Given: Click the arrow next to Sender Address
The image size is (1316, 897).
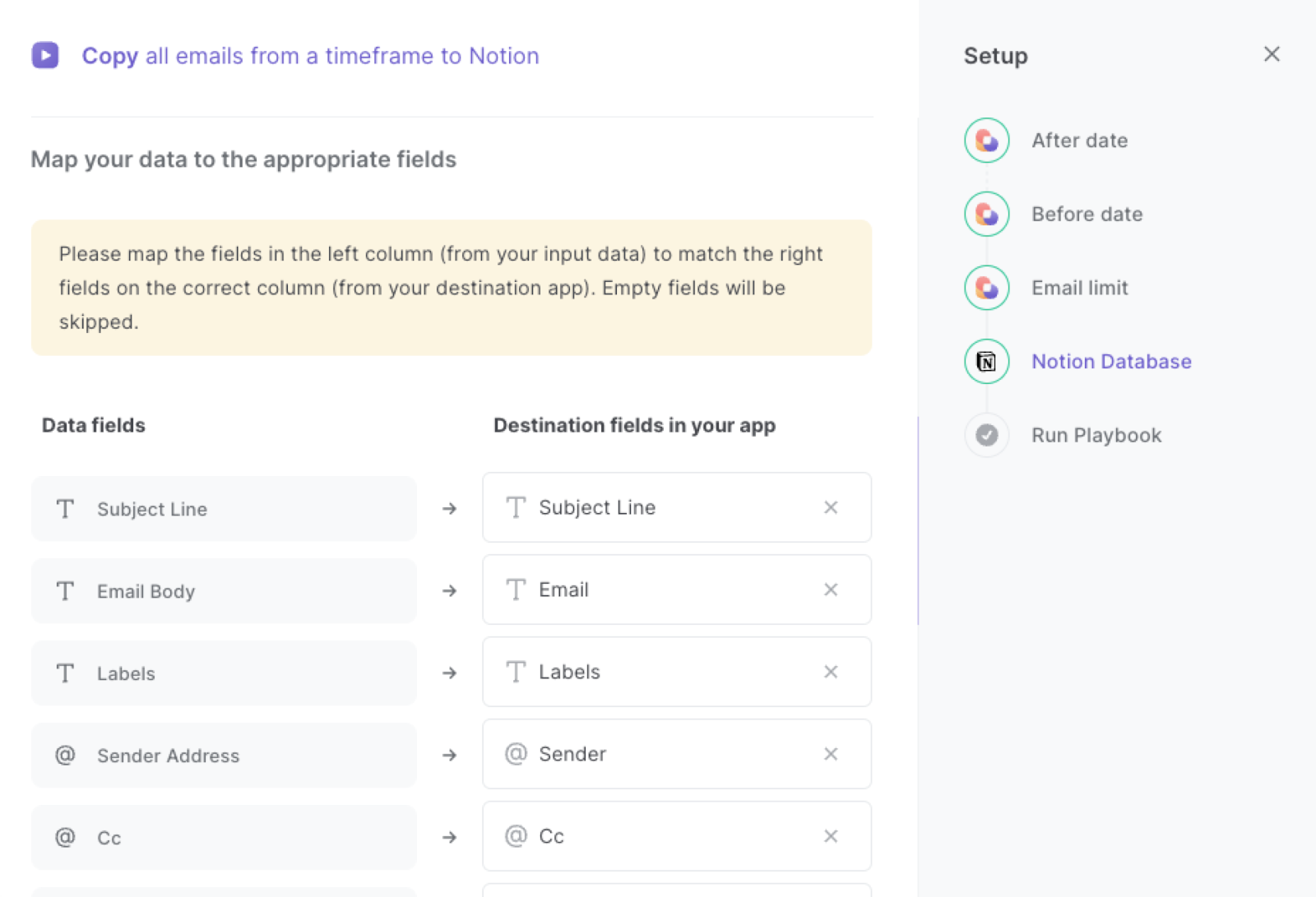Looking at the screenshot, I should [x=449, y=756].
